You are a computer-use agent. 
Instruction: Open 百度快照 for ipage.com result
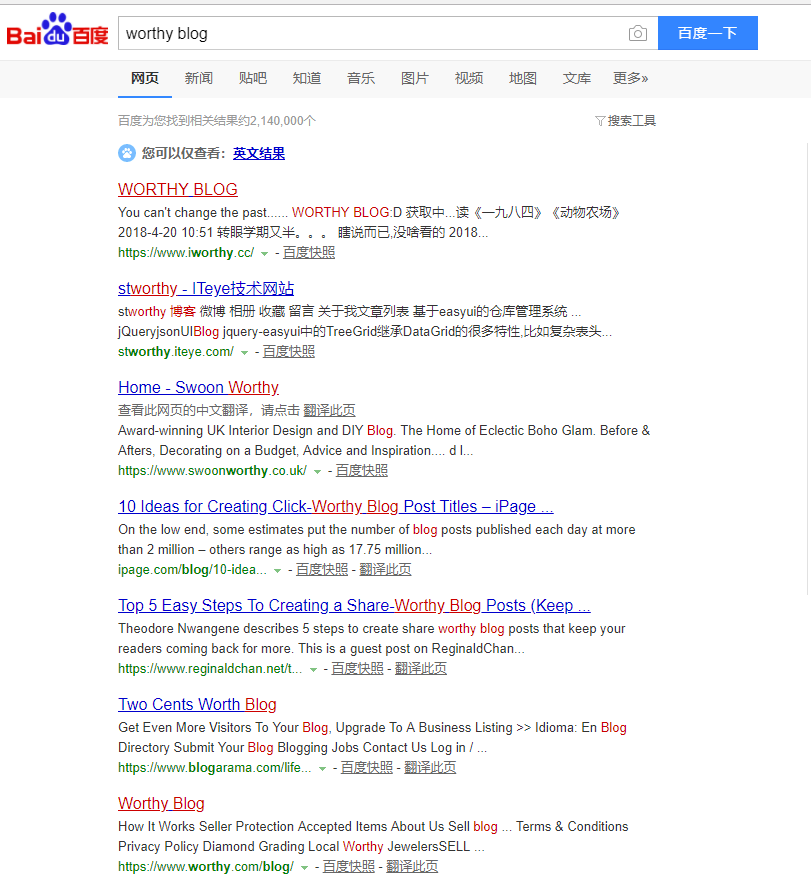pyautogui.click(x=322, y=570)
